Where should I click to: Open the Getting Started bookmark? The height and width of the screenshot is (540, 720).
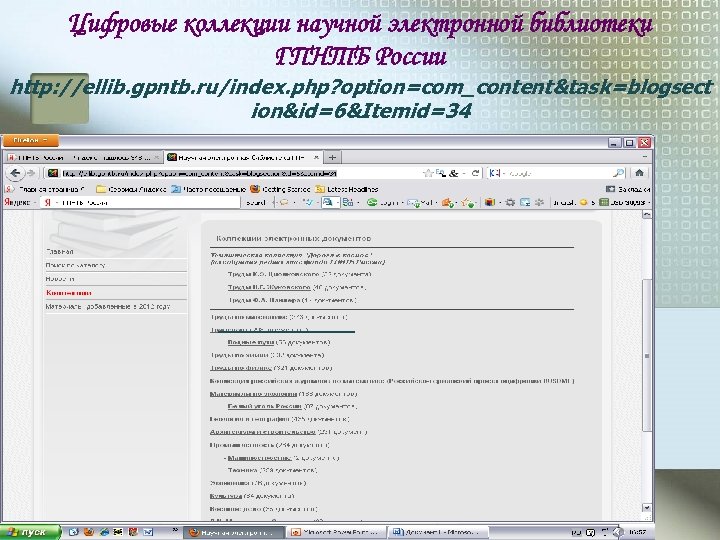[280, 189]
